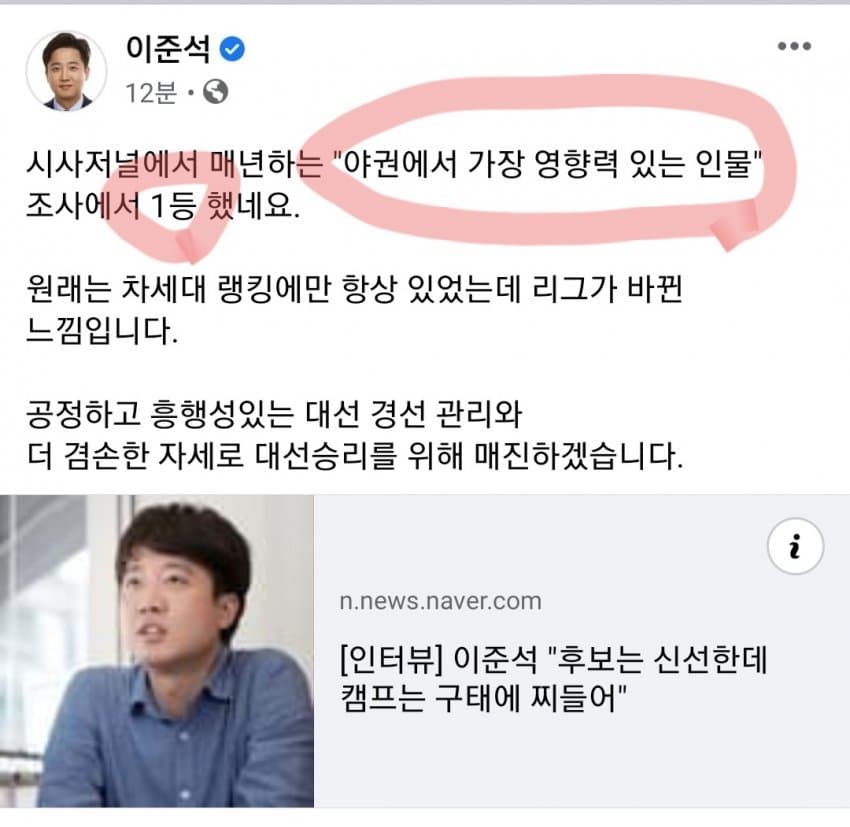Click the text 조사에서 1등 했네요

pos(163,206)
